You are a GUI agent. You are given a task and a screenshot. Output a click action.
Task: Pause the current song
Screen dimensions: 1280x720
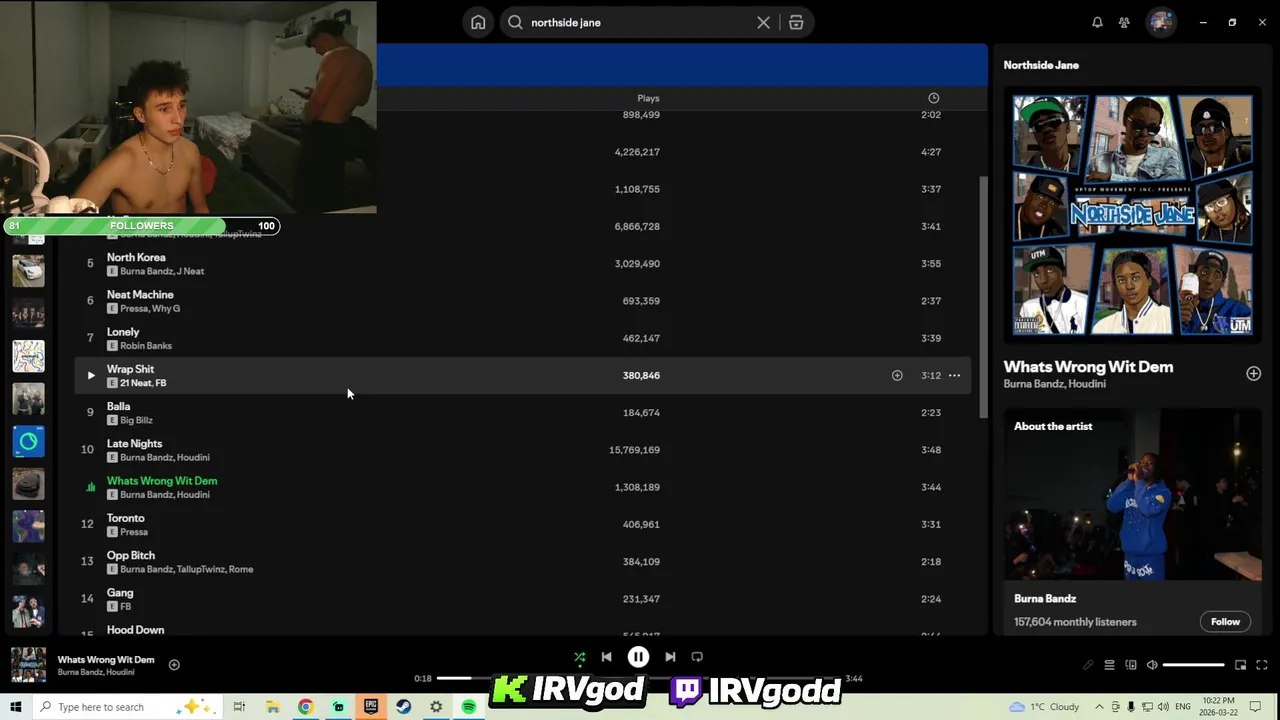638,657
